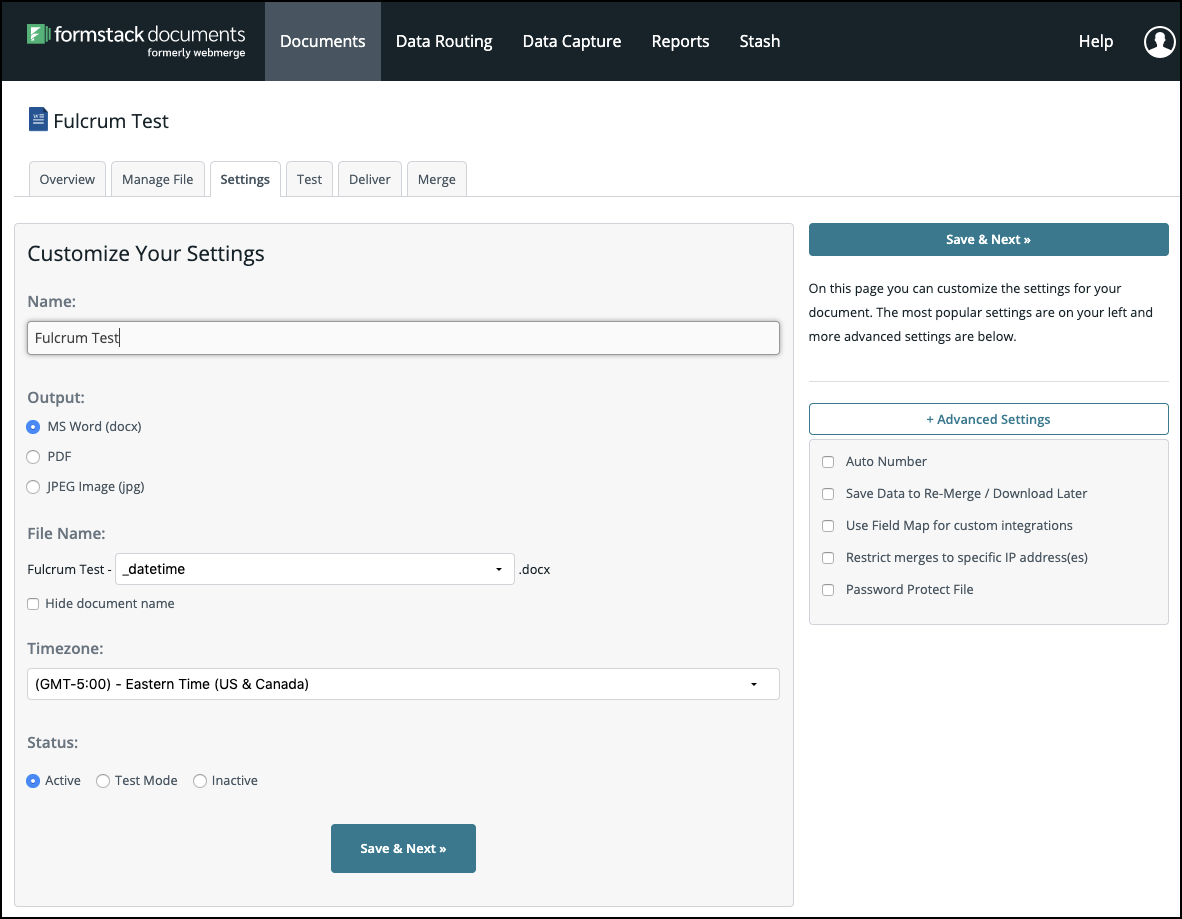Enable Hide document name checkbox
This screenshot has width=1182, height=919.
[x=33, y=604]
